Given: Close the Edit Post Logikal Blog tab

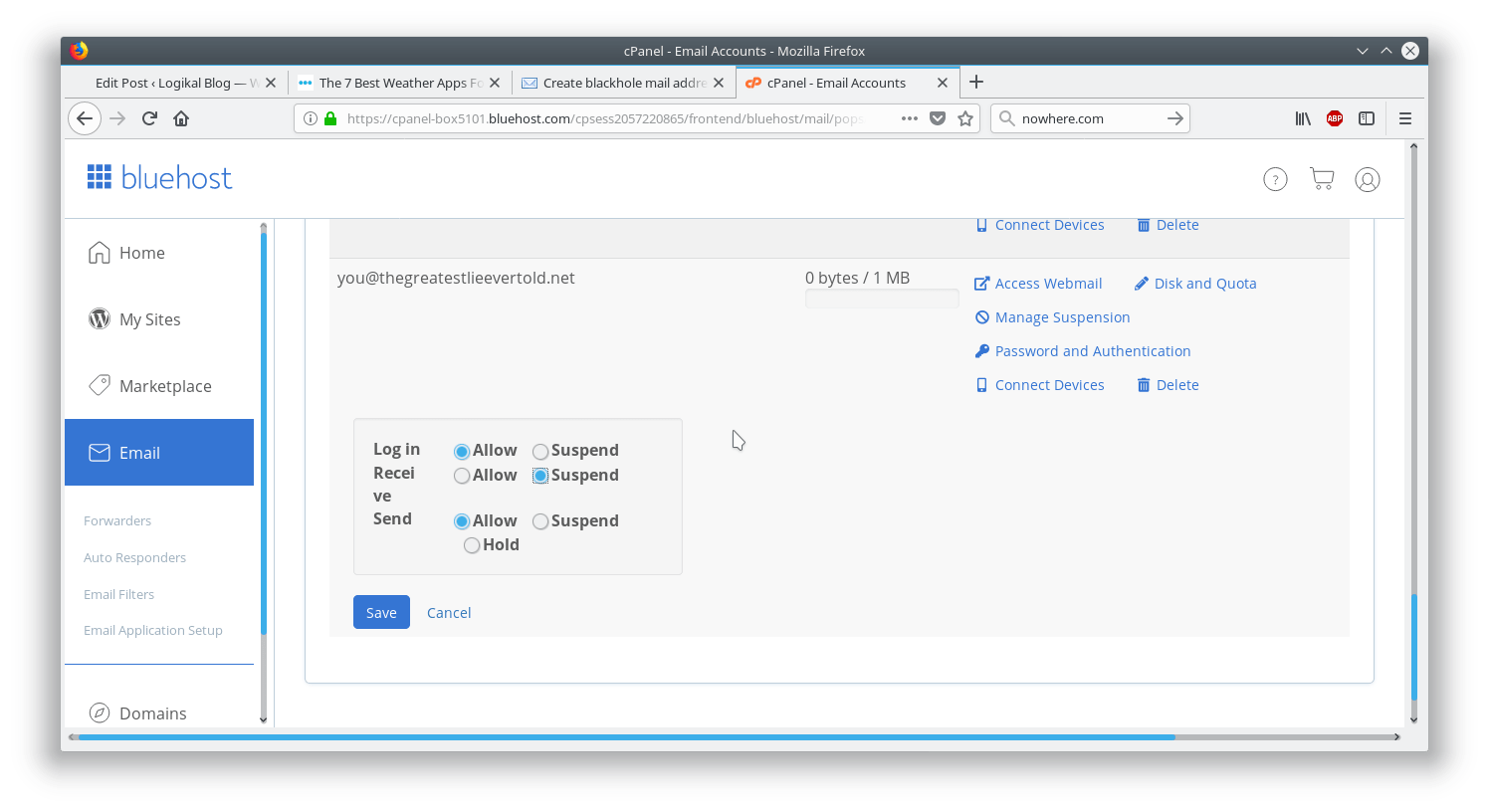Looking at the screenshot, I should [x=271, y=83].
